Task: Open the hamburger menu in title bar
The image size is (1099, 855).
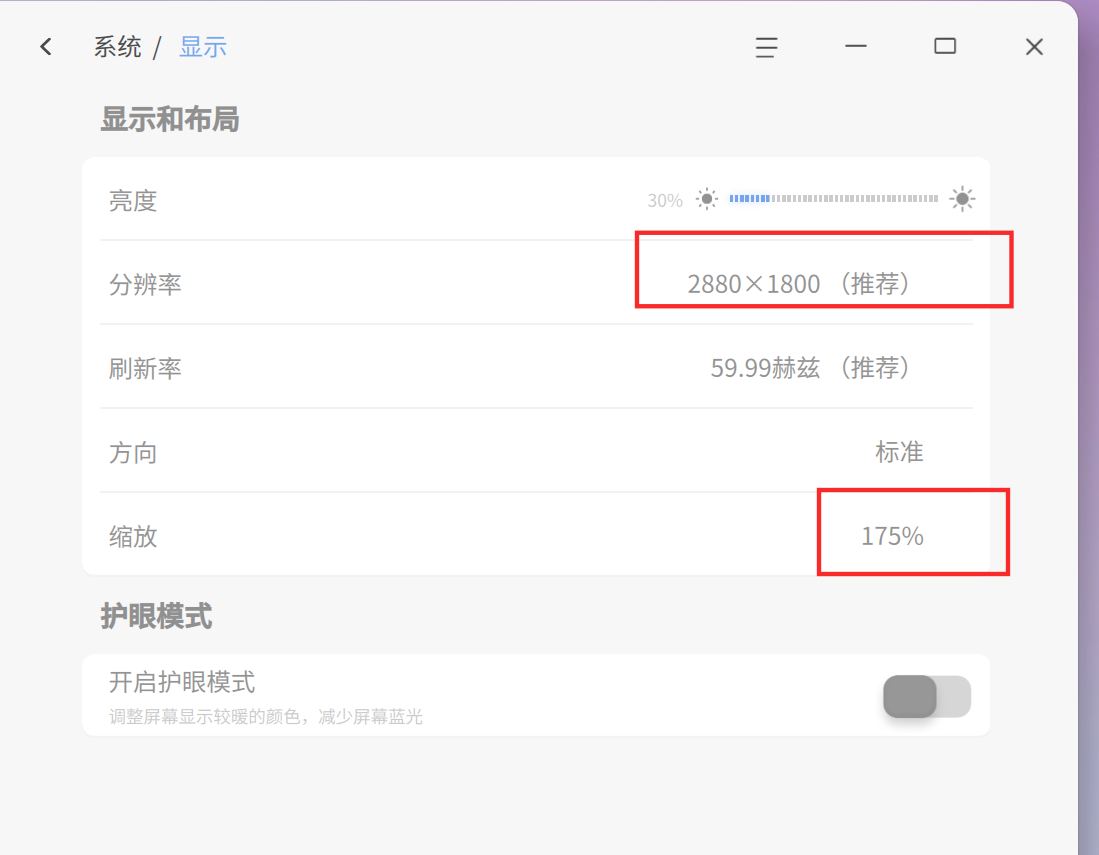Action: (x=766, y=47)
